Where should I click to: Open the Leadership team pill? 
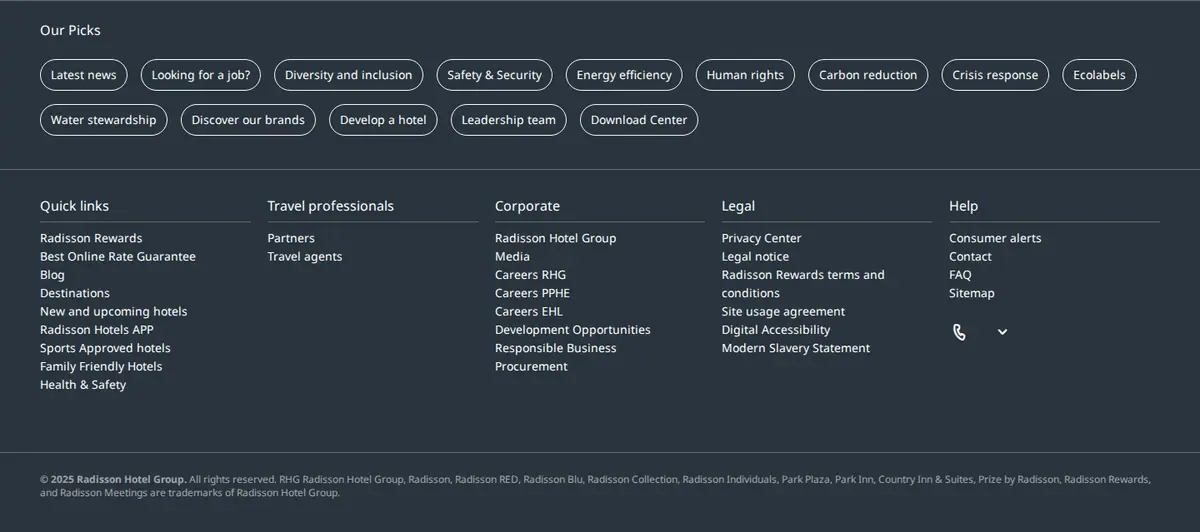pos(508,120)
